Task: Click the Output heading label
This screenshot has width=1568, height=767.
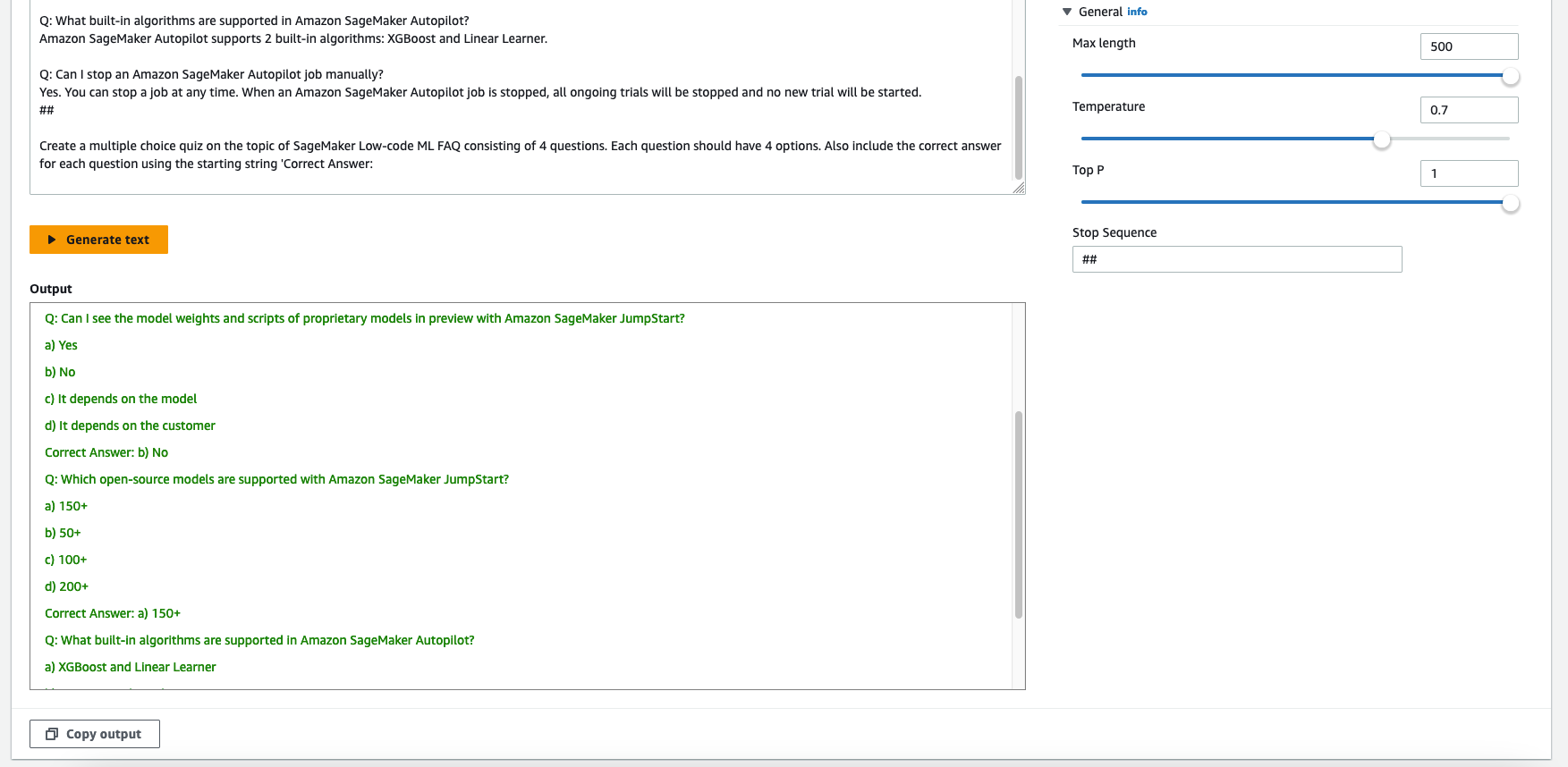Action: pos(51,289)
